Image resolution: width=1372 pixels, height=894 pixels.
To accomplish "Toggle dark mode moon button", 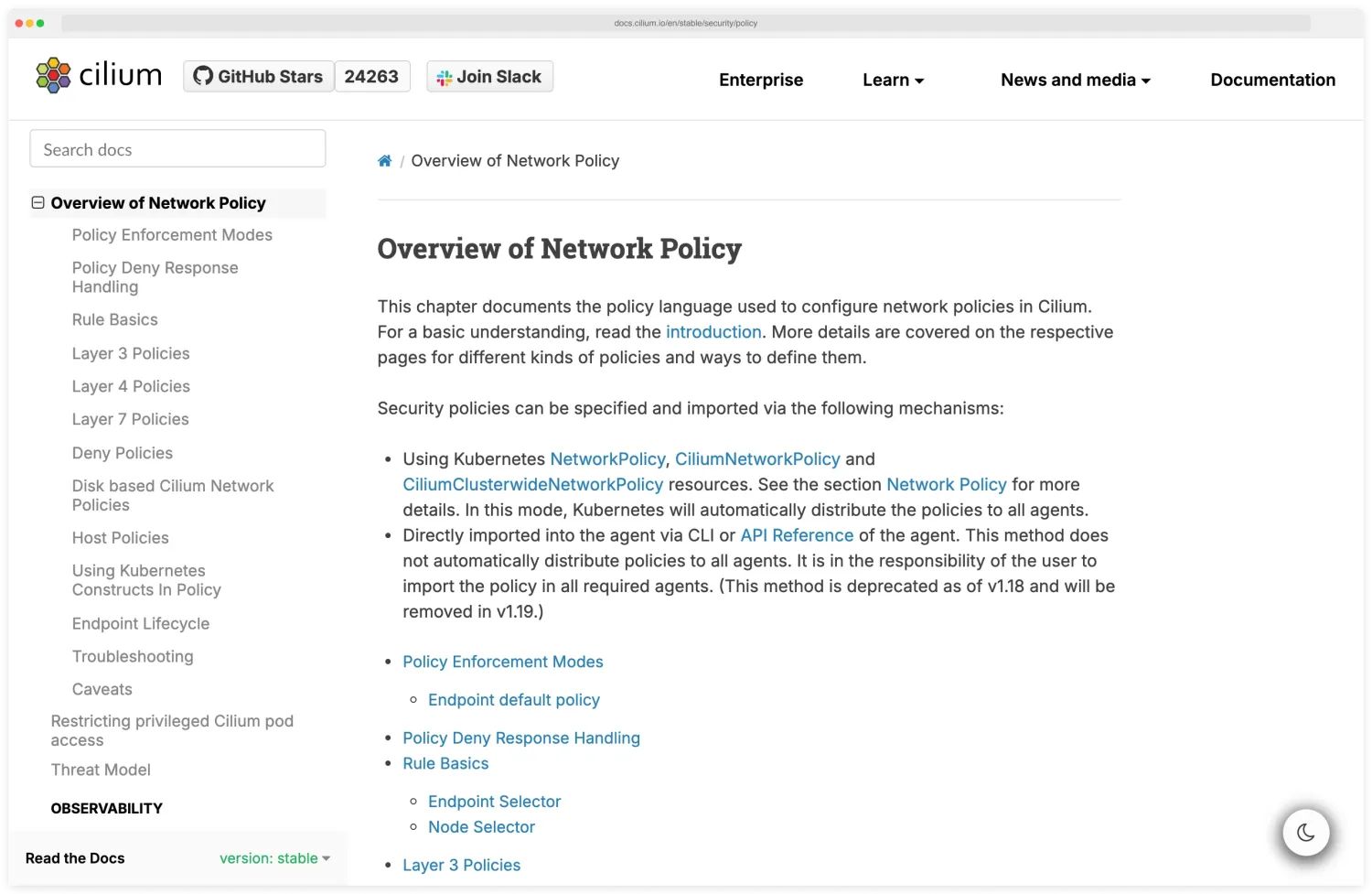I will tap(1305, 833).
